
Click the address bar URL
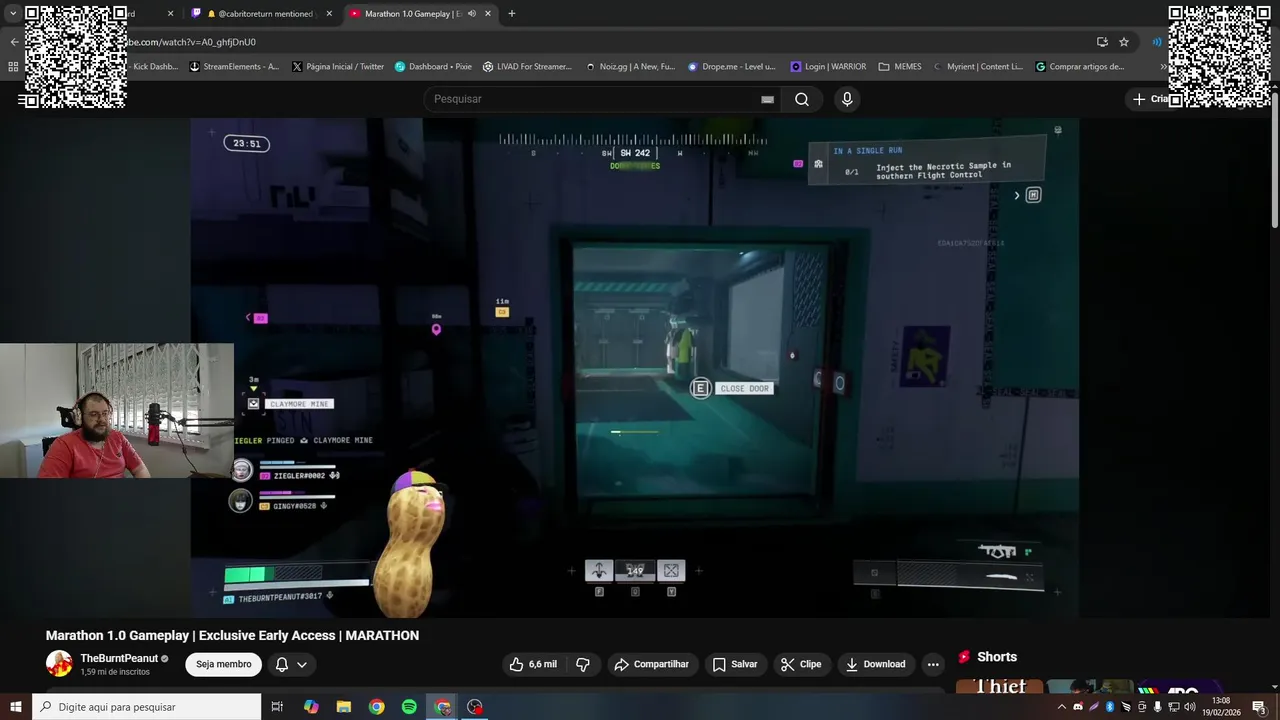coord(190,42)
